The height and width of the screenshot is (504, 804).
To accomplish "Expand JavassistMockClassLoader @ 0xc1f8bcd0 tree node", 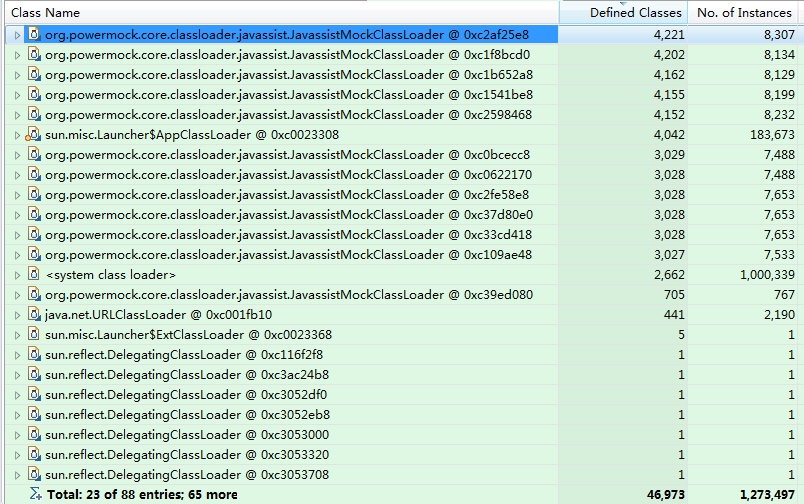I will [17, 55].
